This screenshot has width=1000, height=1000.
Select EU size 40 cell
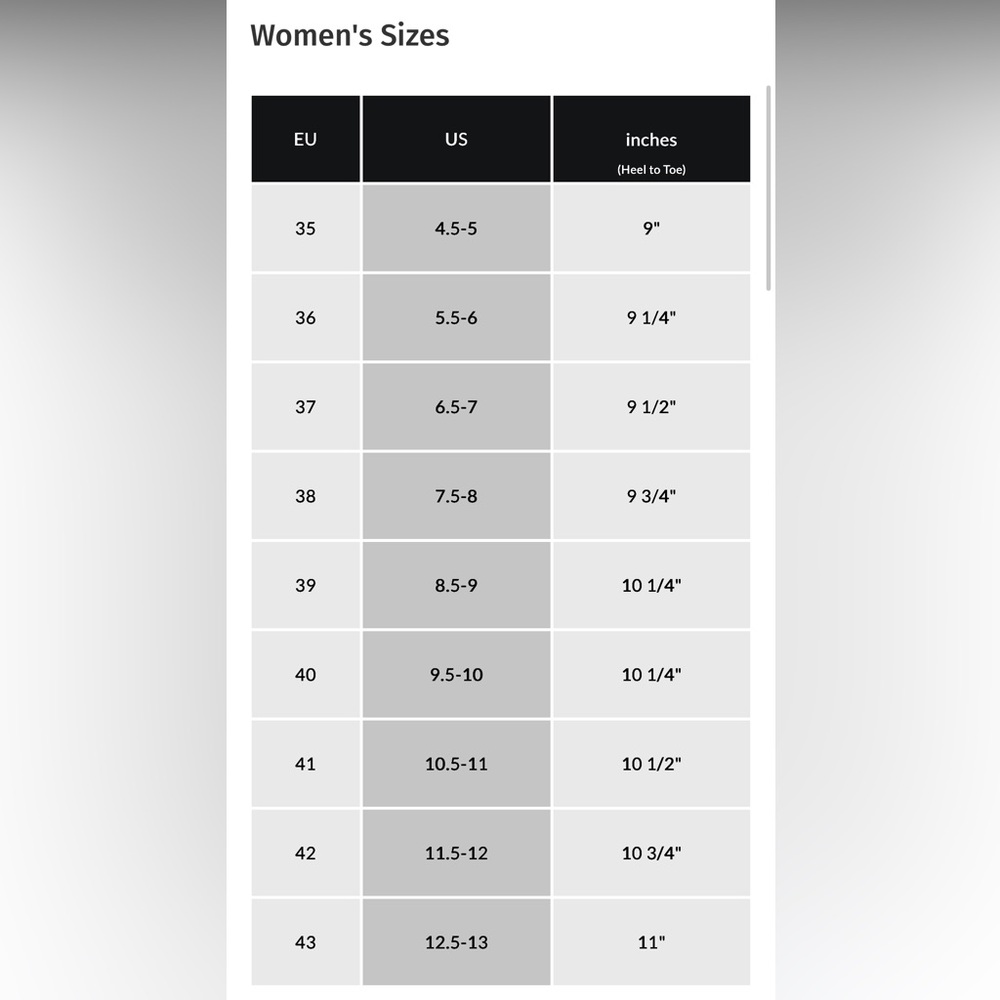pyautogui.click(x=305, y=675)
